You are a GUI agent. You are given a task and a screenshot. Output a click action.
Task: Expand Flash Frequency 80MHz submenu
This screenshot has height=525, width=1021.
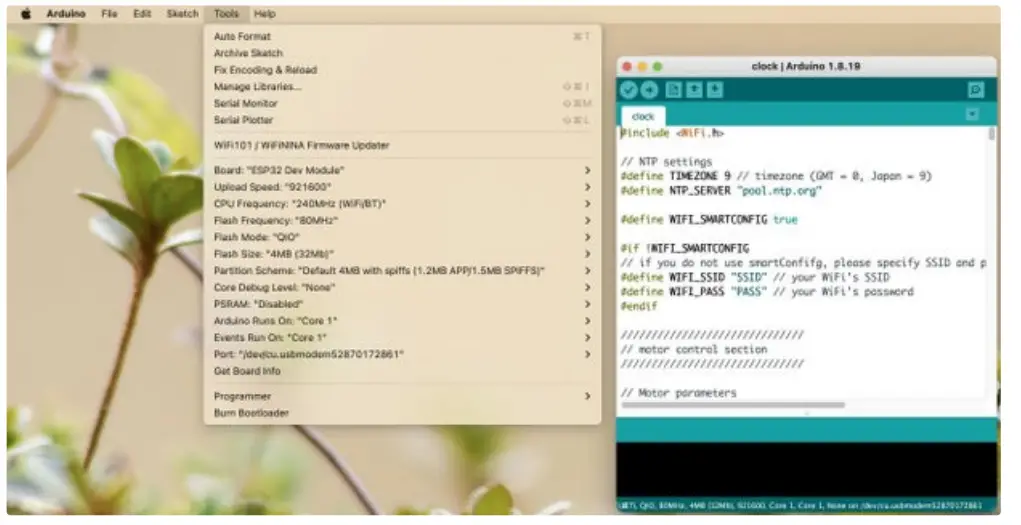coord(402,221)
